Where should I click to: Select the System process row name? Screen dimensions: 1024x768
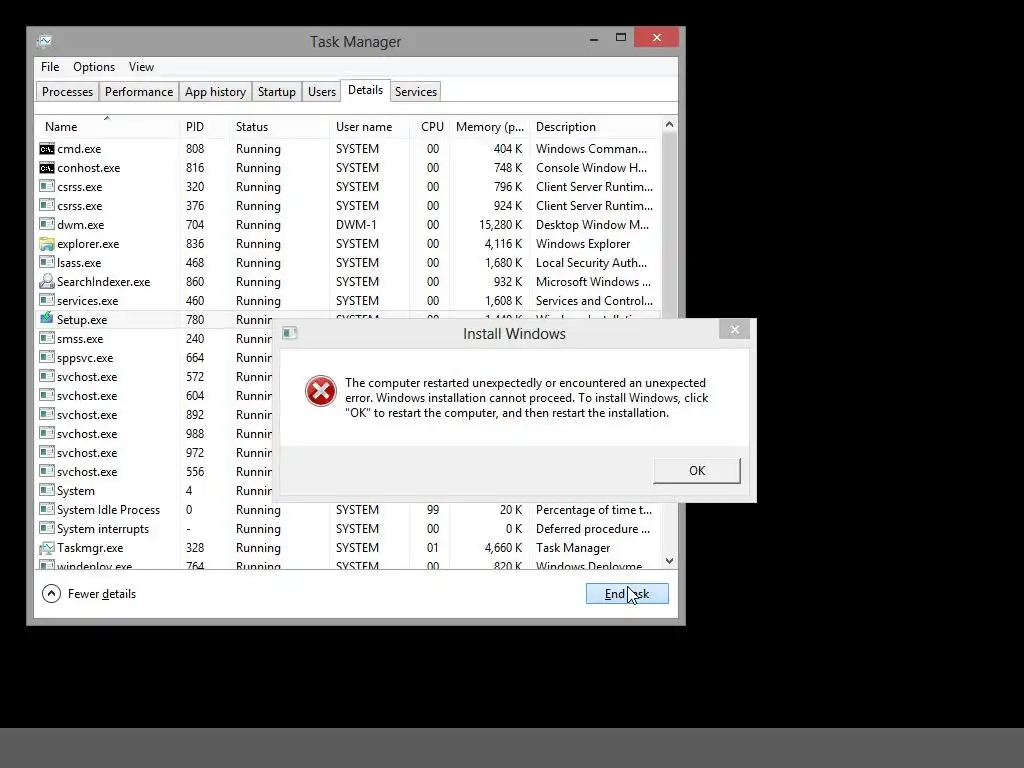tap(76, 490)
